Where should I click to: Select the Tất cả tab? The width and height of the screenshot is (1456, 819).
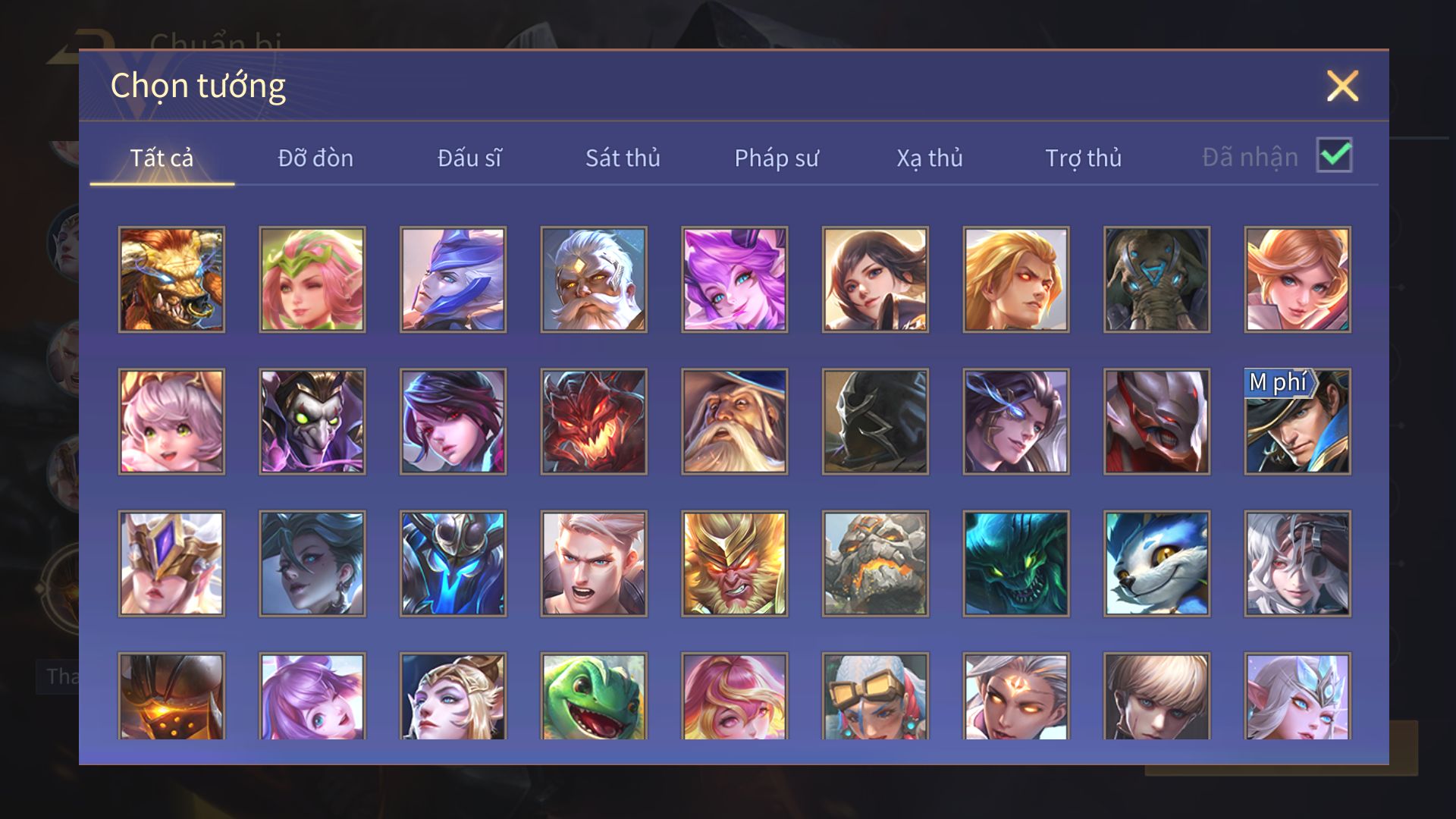point(162,158)
